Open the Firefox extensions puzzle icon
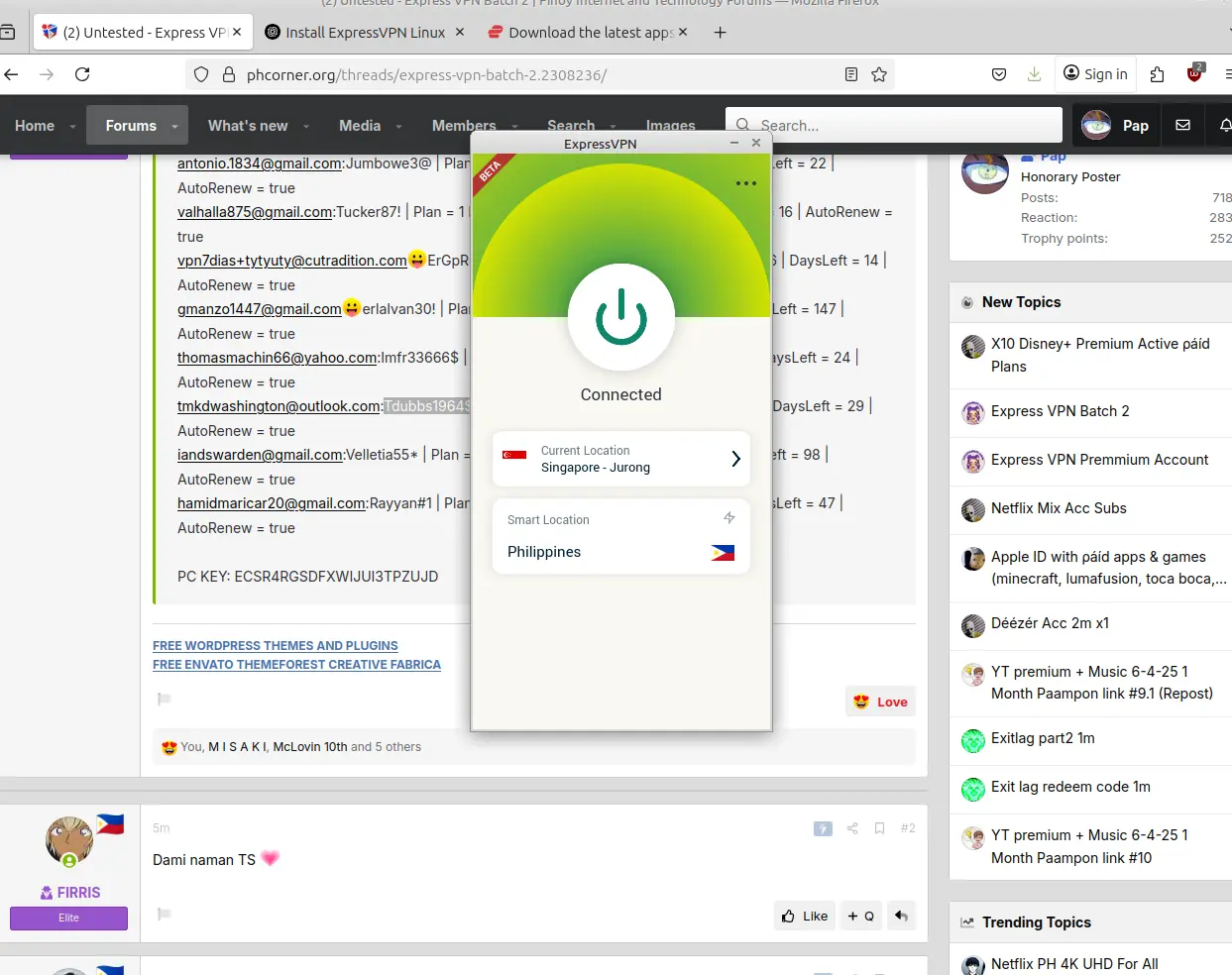 1157,74
